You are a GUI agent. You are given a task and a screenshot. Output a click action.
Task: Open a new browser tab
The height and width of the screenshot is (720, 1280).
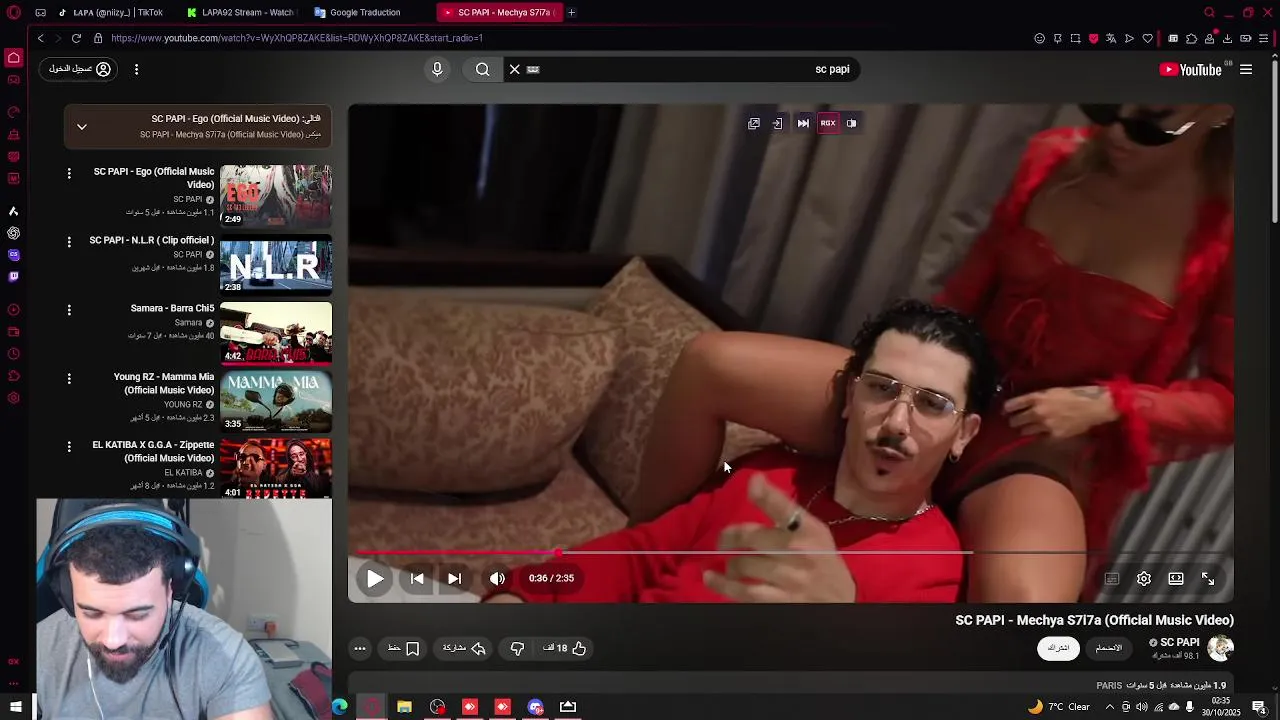571,12
